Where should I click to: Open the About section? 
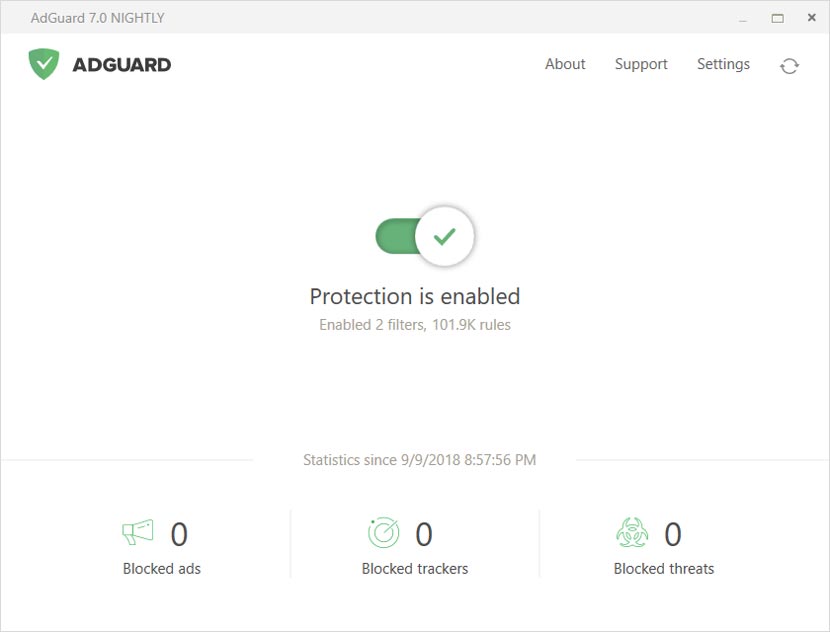[565, 64]
